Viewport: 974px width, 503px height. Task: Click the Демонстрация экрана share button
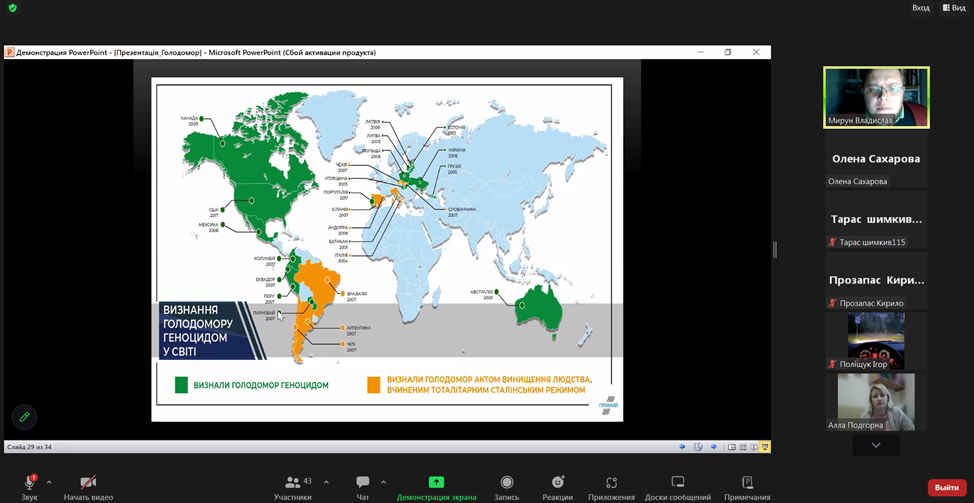[436, 485]
